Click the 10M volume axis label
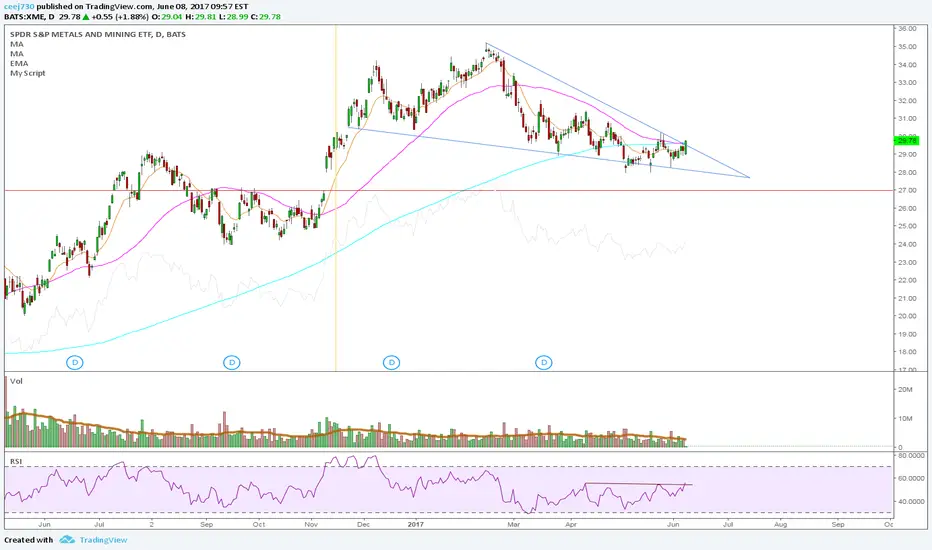The height and width of the screenshot is (550, 932). [905, 419]
